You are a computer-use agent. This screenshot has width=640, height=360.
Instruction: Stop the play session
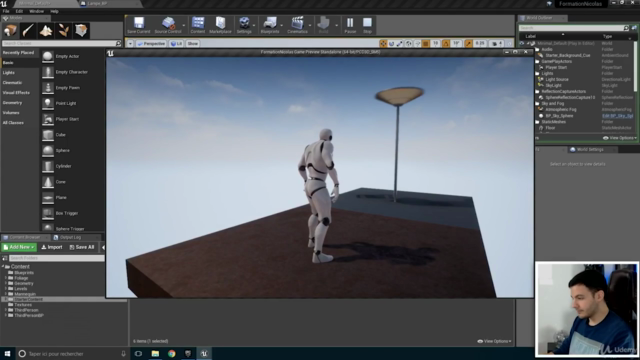point(367,25)
